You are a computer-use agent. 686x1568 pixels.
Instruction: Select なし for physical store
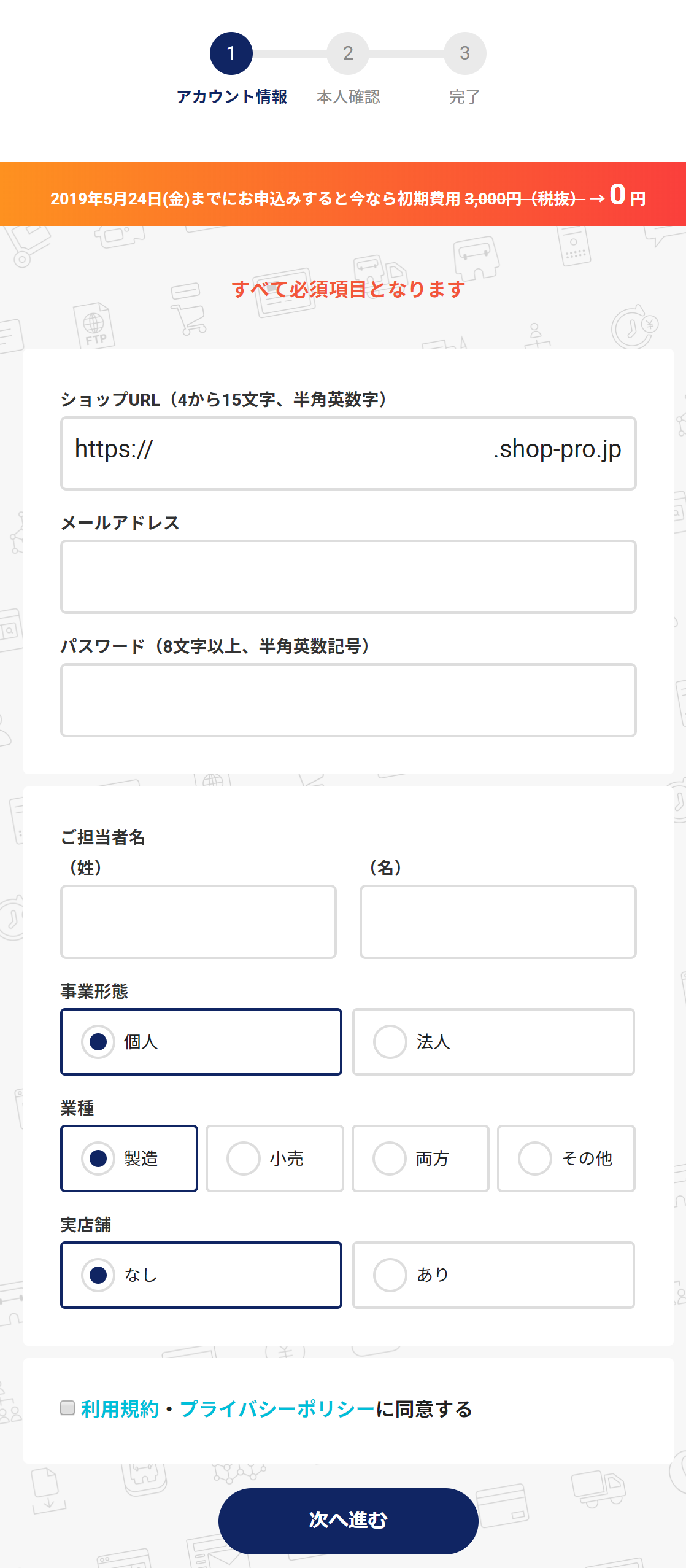click(x=201, y=1275)
